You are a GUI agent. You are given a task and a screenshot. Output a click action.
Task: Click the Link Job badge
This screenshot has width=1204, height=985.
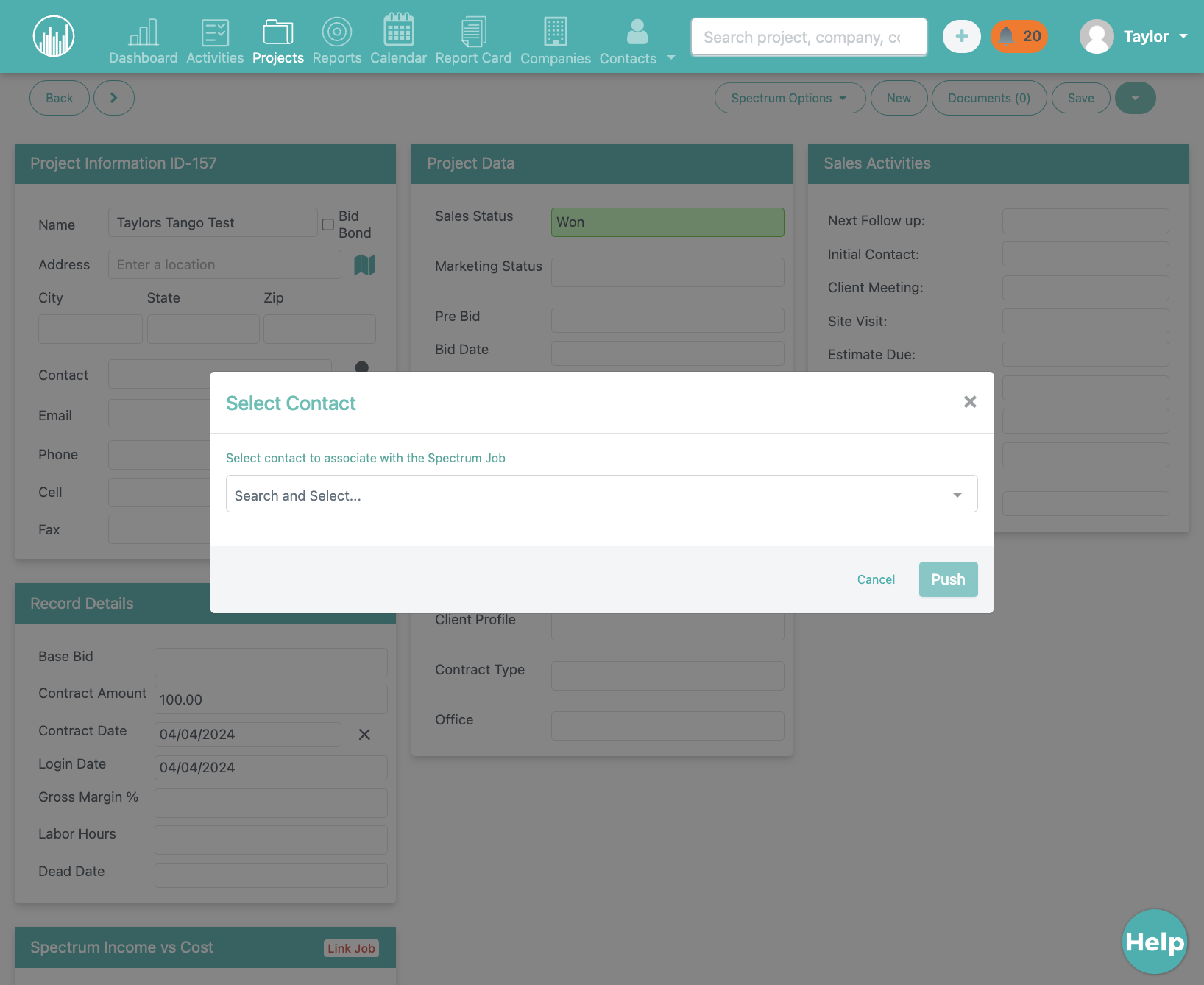point(351,948)
